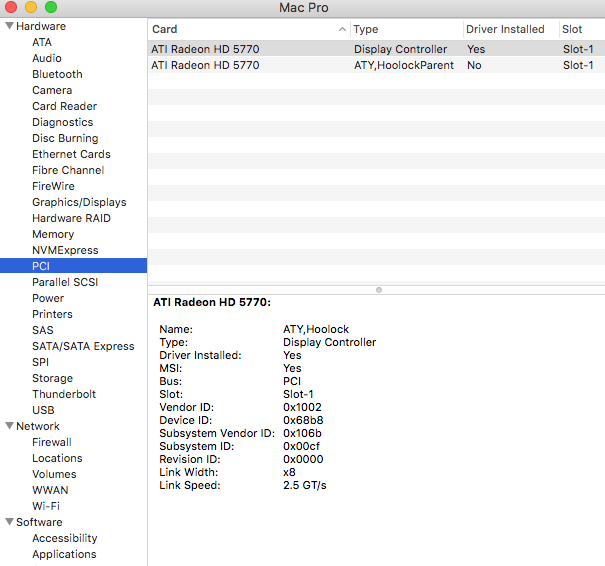Viewport: 605px width, 566px height.
Task: Open SATA/SATA Express section
Action: 83,346
